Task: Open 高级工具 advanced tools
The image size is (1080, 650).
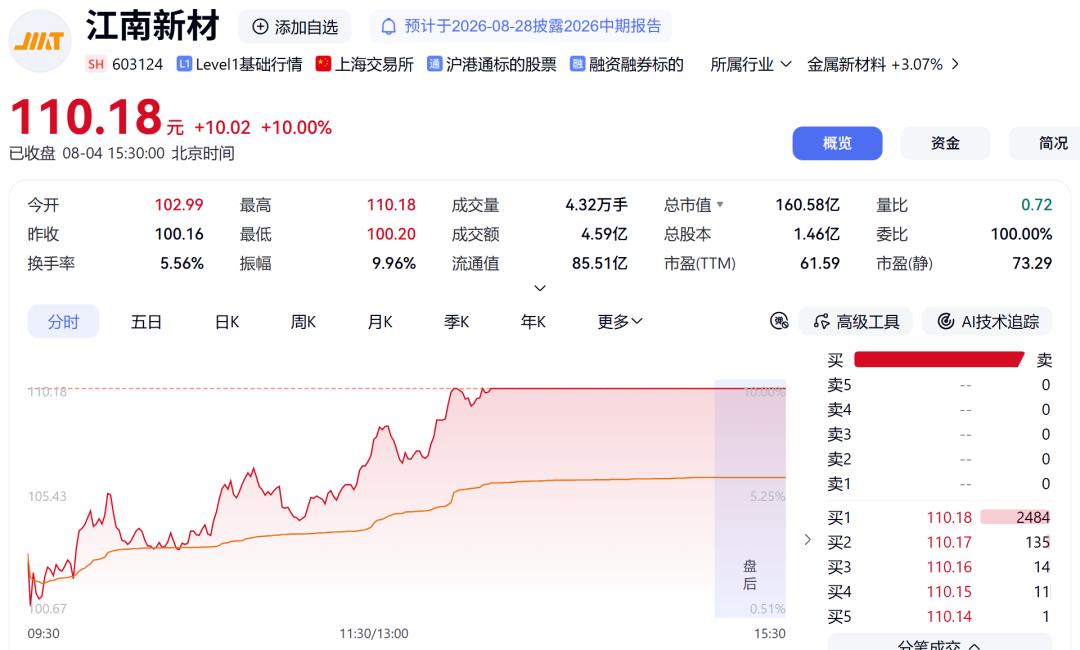Action: coord(855,322)
